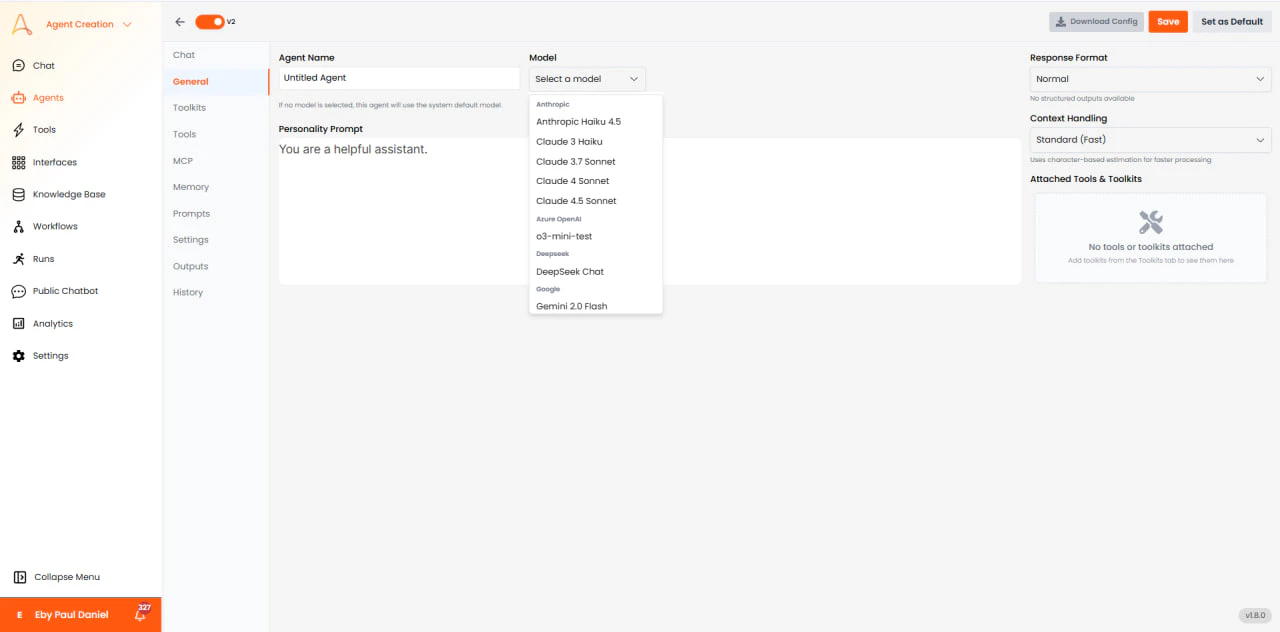Toggle the v2 switch at the top

point(209,20)
